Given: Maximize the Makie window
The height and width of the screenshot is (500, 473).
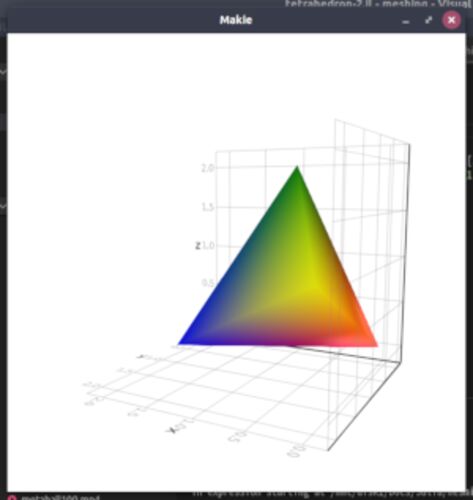Looking at the screenshot, I should point(429,20).
